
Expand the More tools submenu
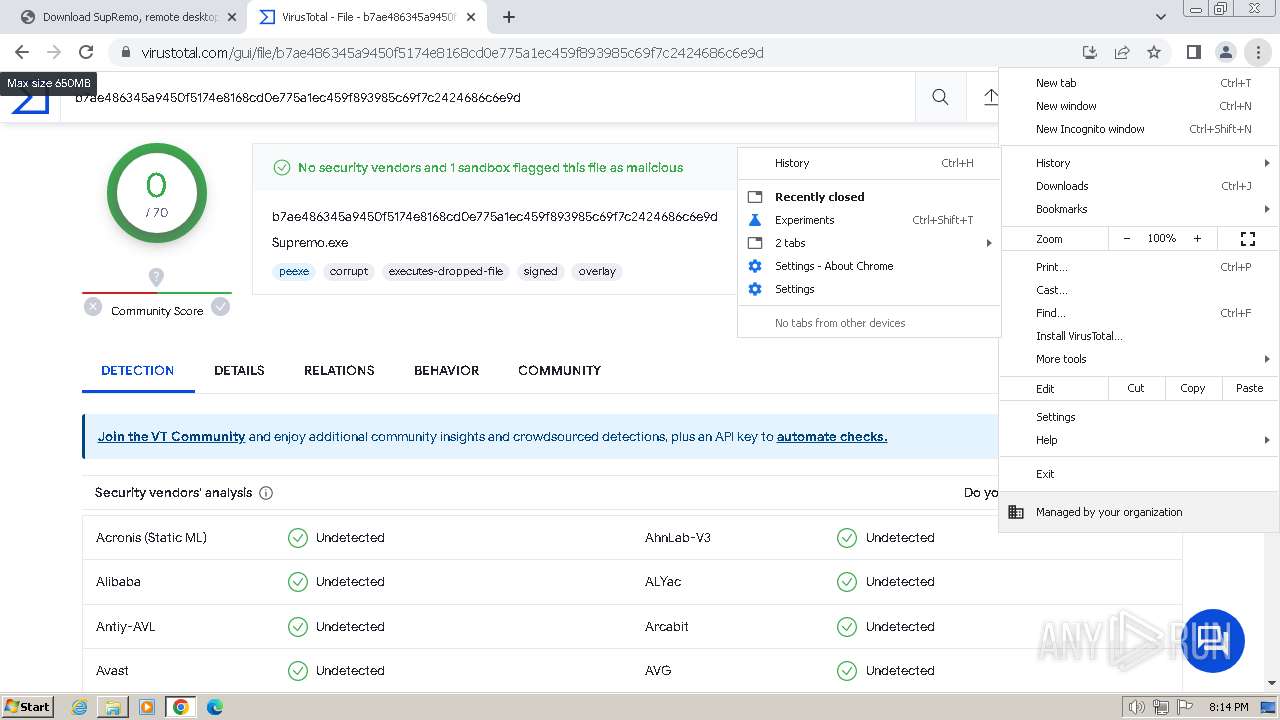click(1139, 359)
